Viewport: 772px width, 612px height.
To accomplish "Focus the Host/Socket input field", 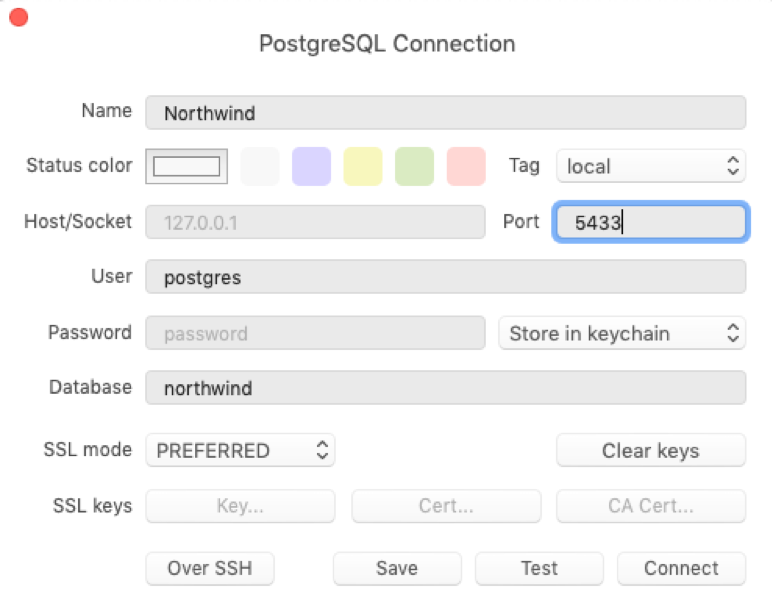I will tap(315, 222).
